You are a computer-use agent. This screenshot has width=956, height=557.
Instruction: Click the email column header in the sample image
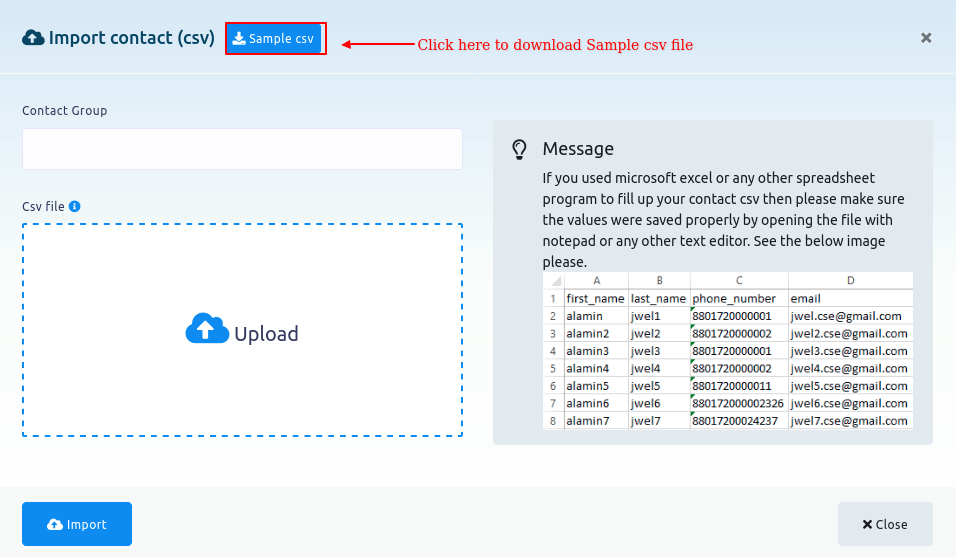[806, 298]
